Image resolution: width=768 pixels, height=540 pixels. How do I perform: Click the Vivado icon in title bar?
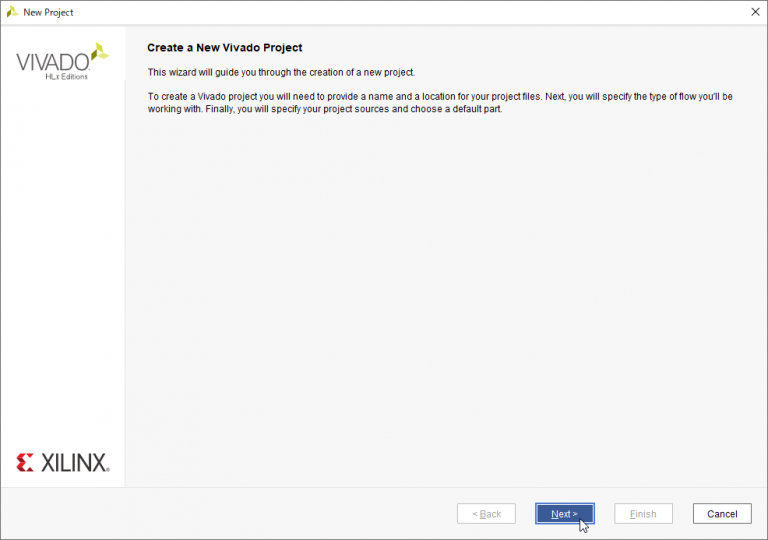pyautogui.click(x=12, y=12)
